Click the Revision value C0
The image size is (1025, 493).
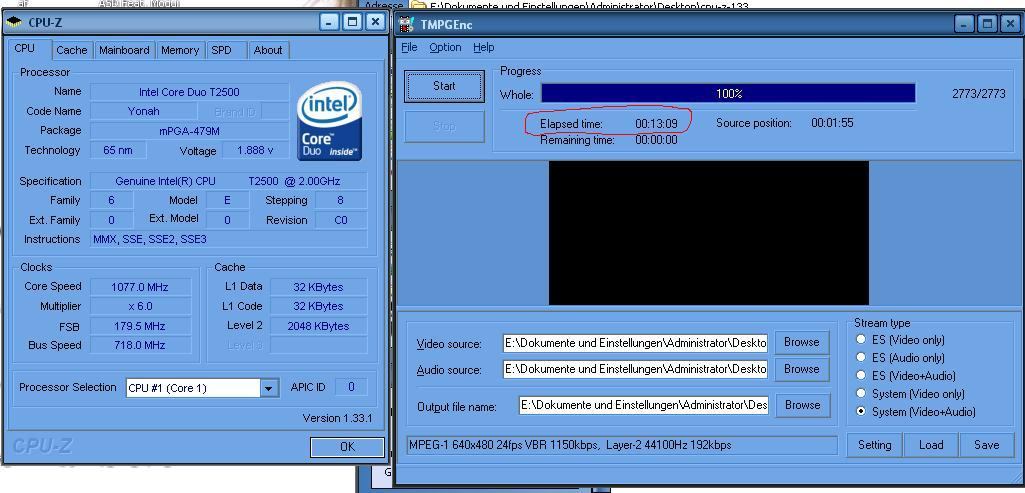pos(341,220)
